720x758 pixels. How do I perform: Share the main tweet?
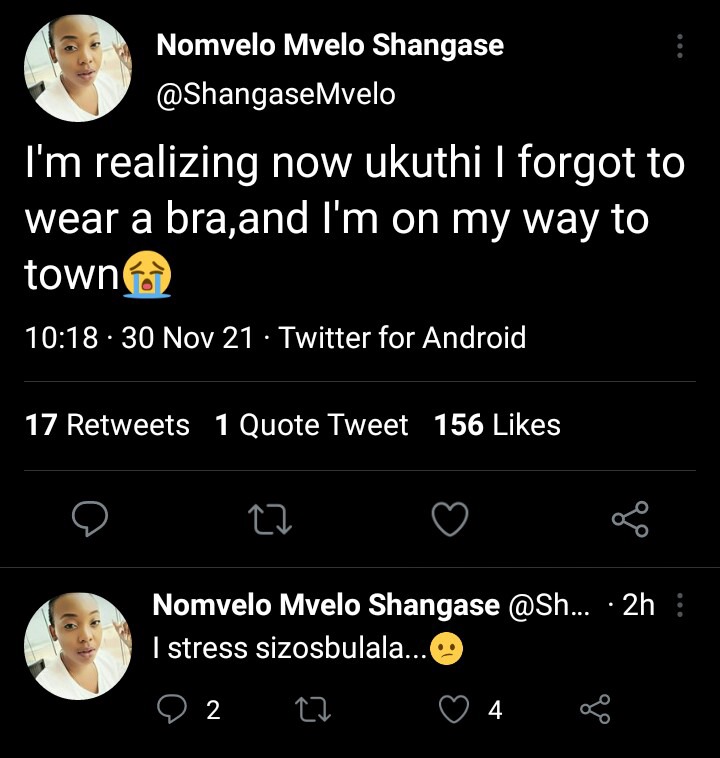click(630, 519)
